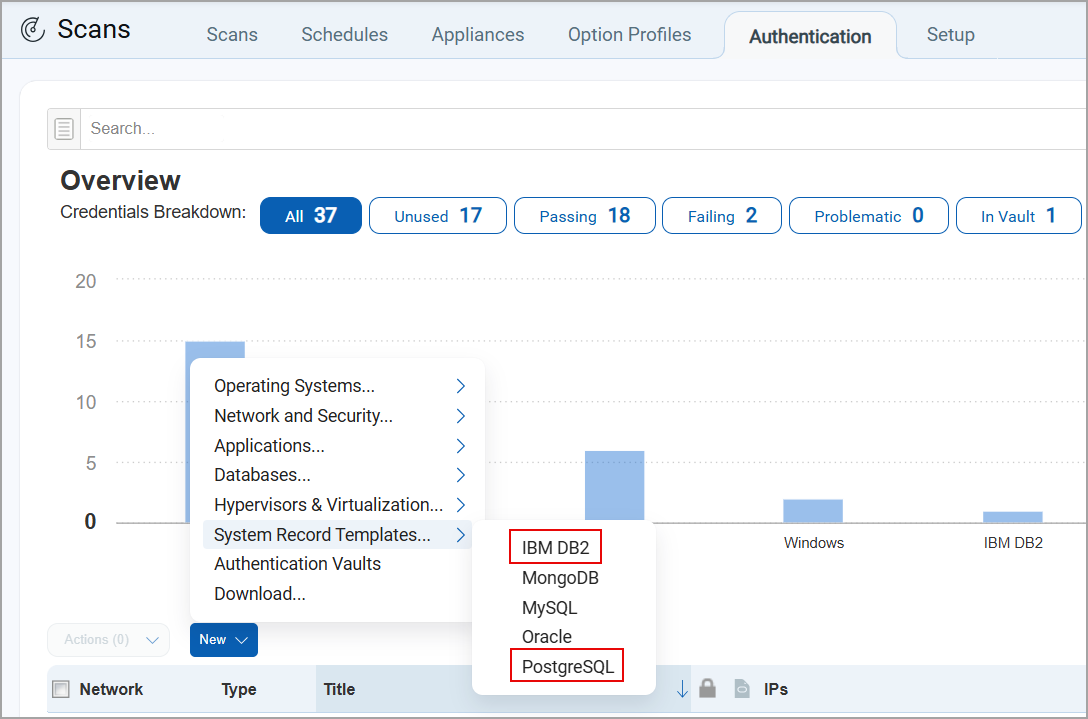
Task: Expand System Record Templates submenu arrow
Action: pyautogui.click(x=461, y=534)
